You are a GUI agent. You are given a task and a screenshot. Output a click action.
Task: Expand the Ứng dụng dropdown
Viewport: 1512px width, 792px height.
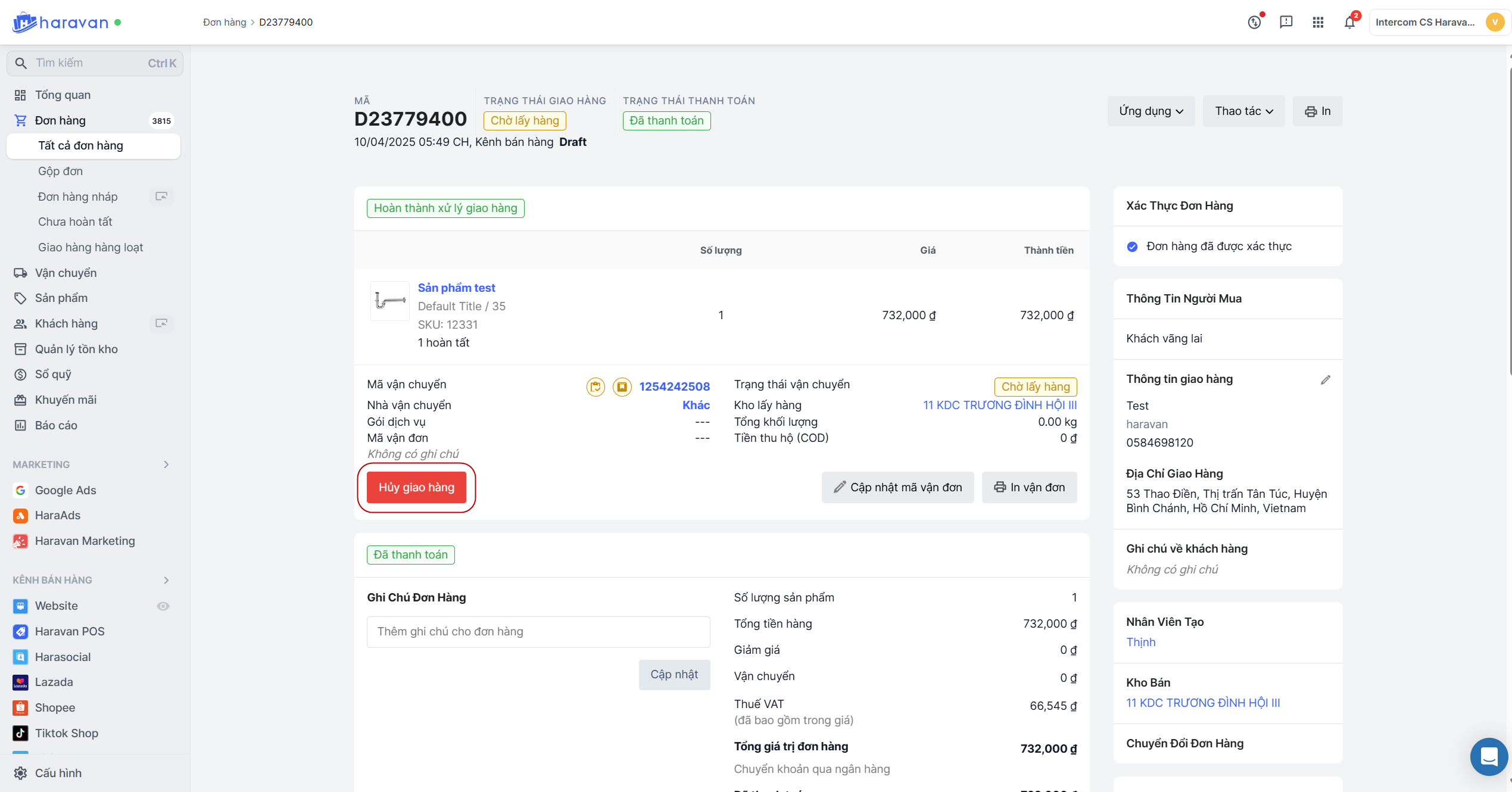click(1151, 111)
